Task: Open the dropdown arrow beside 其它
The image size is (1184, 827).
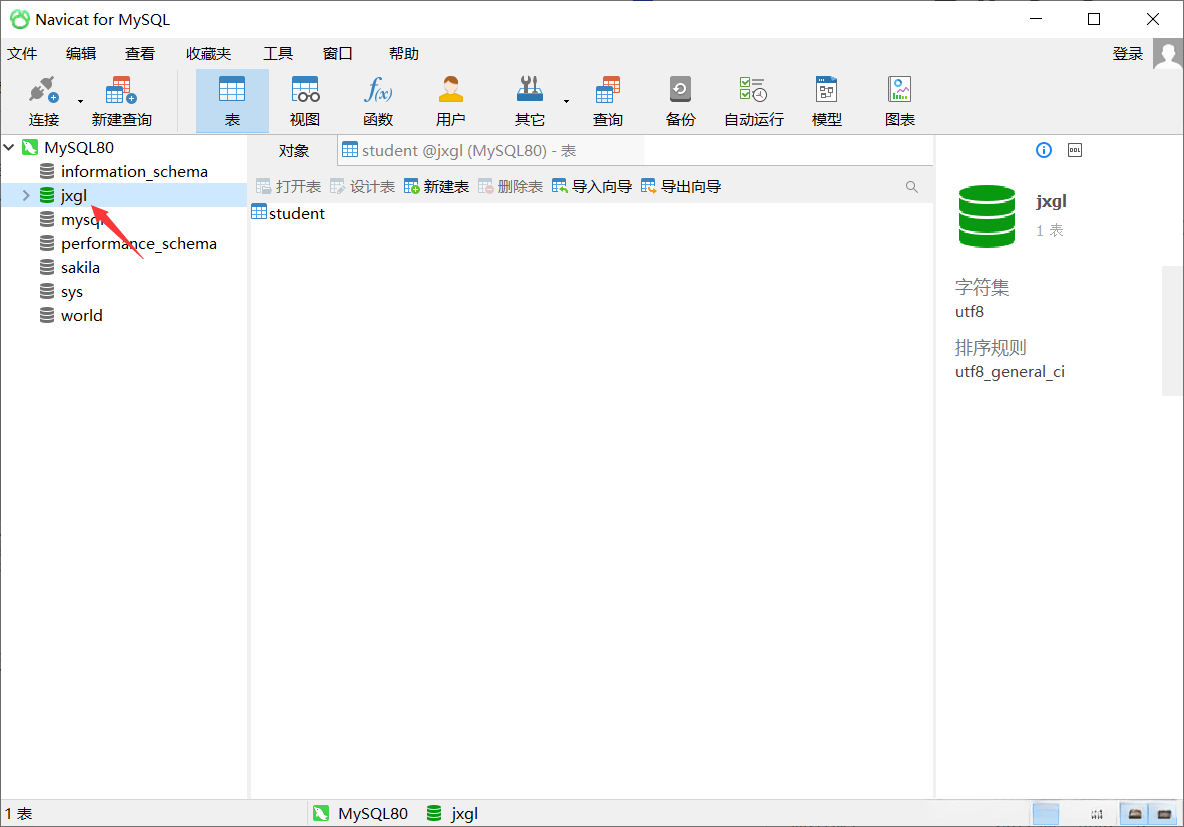Action: click(566, 101)
